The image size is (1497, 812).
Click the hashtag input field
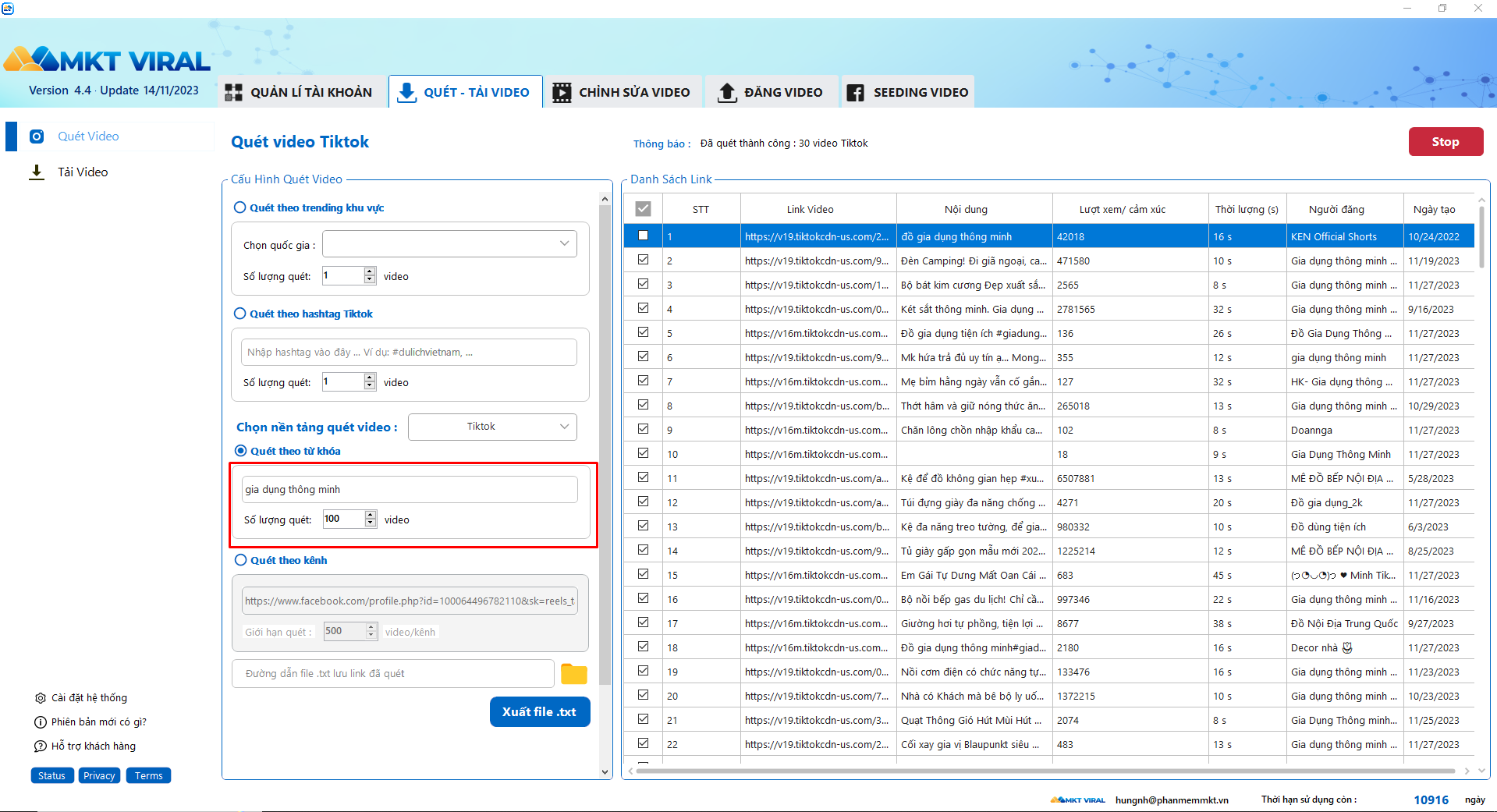pos(410,353)
